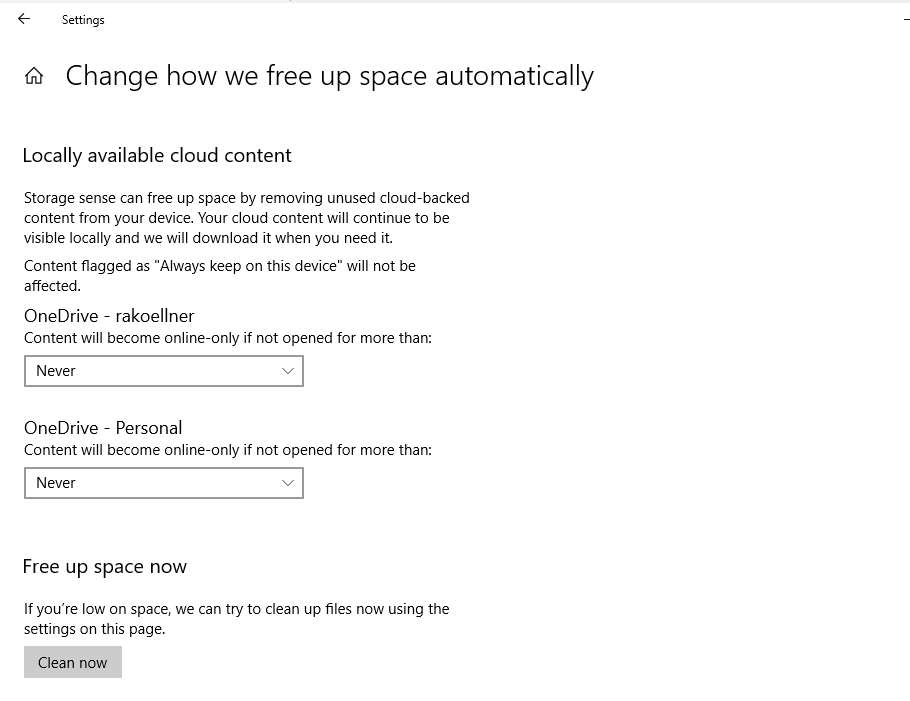The image size is (910, 701).
Task: Click the 'If you're low on space' description
Action: coord(236,618)
